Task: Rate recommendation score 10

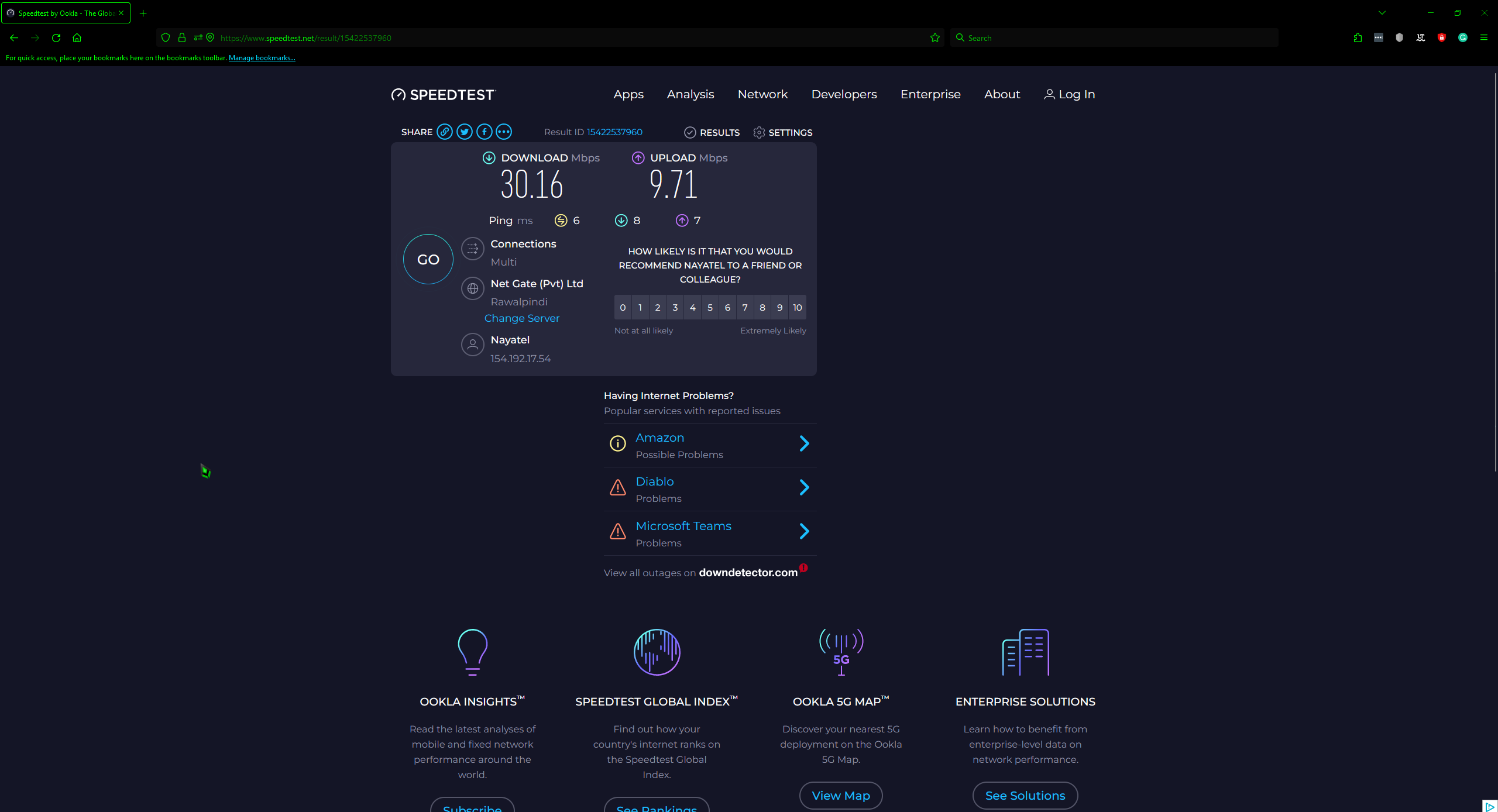Action: [798, 307]
